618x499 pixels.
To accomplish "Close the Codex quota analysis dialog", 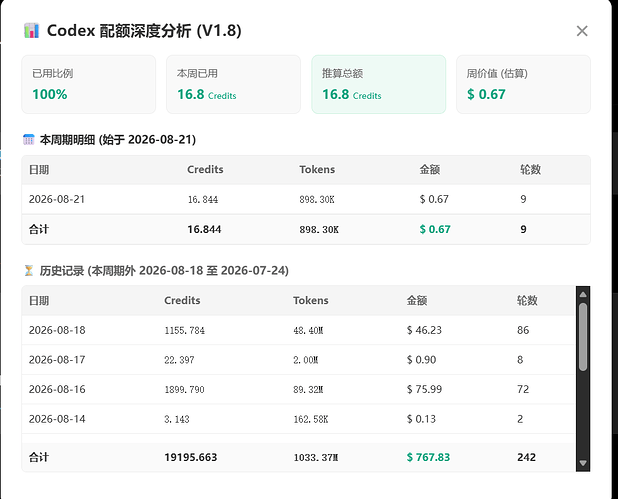I will coord(582,31).
